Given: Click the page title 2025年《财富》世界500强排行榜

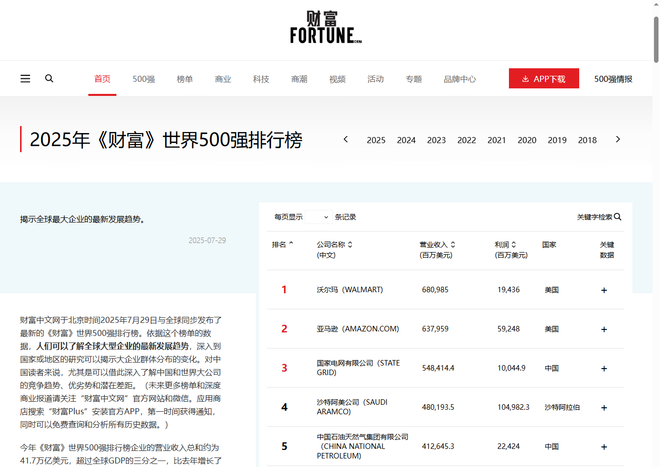Looking at the screenshot, I should tap(166, 140).
